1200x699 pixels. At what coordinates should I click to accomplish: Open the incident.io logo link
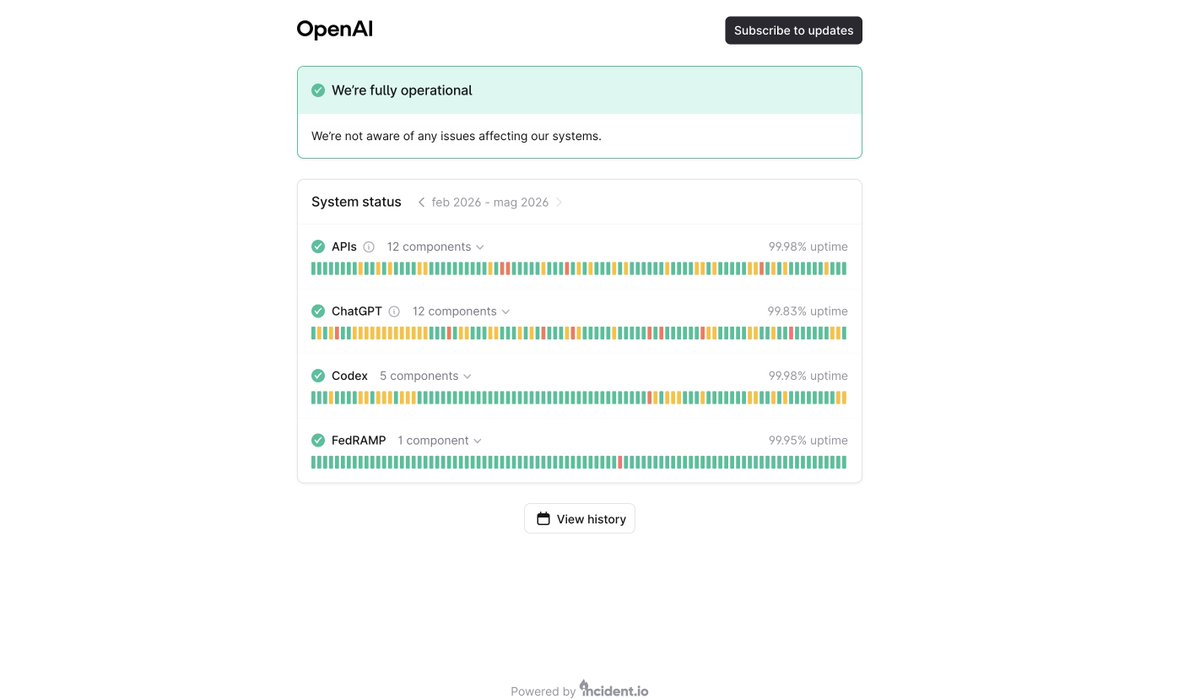point(614,689)
